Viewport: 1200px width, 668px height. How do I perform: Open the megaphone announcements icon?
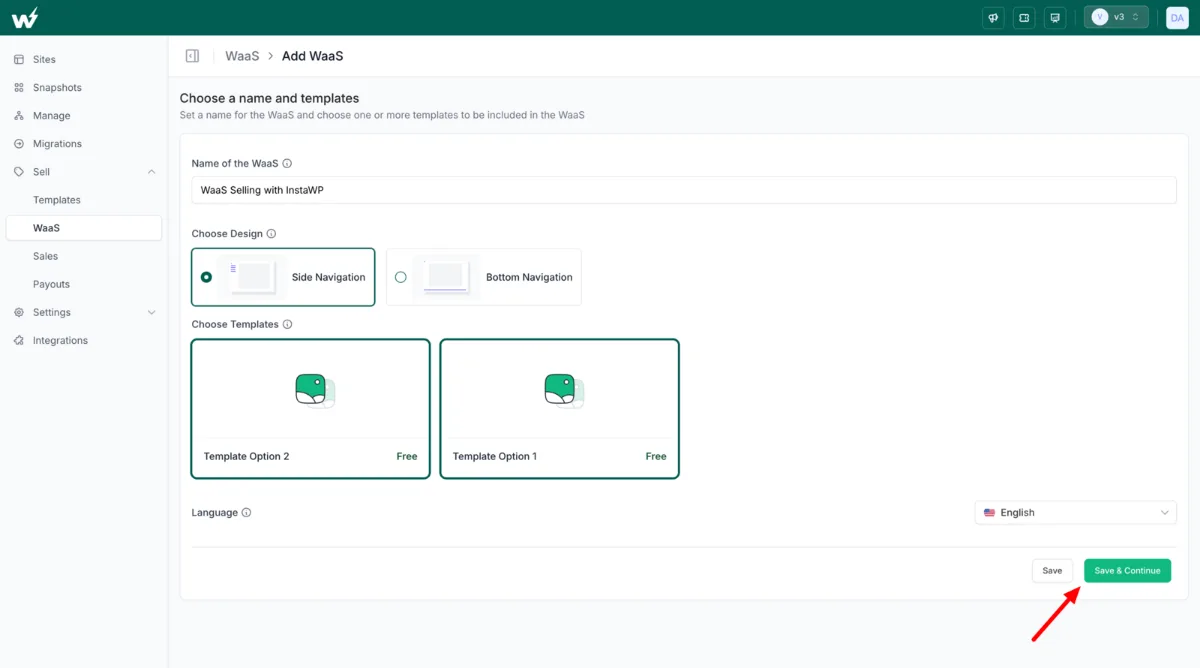coord(993,17)
